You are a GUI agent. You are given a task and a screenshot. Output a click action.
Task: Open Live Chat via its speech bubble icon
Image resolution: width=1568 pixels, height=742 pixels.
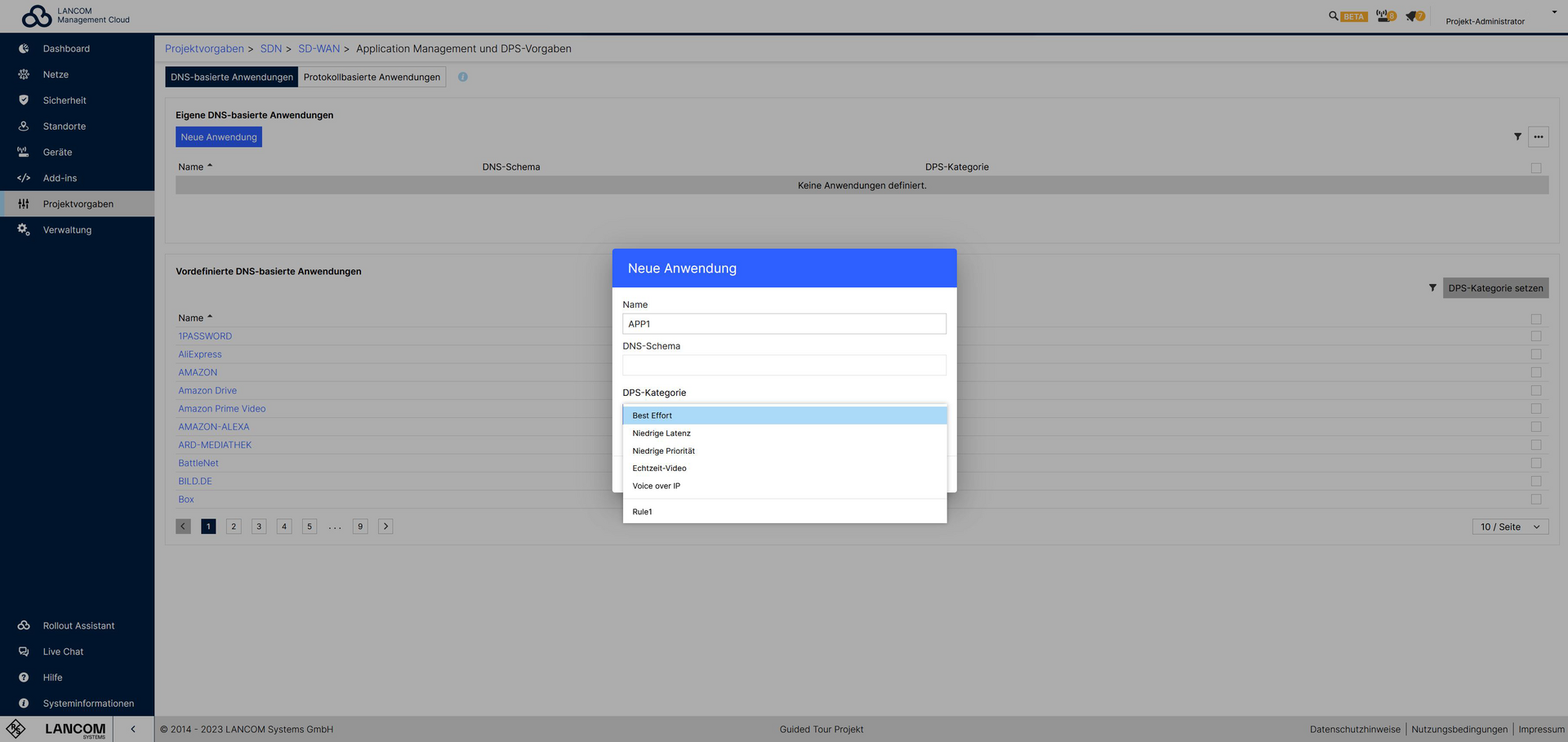(24, 651)
